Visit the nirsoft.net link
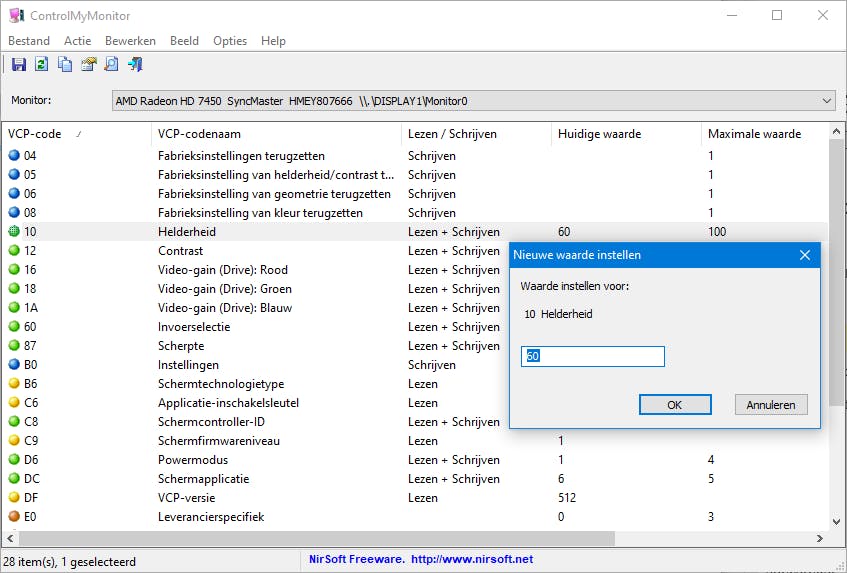Screen dimensions: 847x573 [x=470, y=560]
